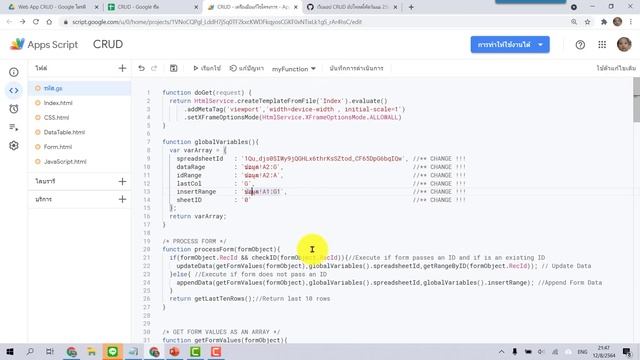Select the Form.html file
The height and width of the screenshot is (360, 640).
tap(58, 147)
